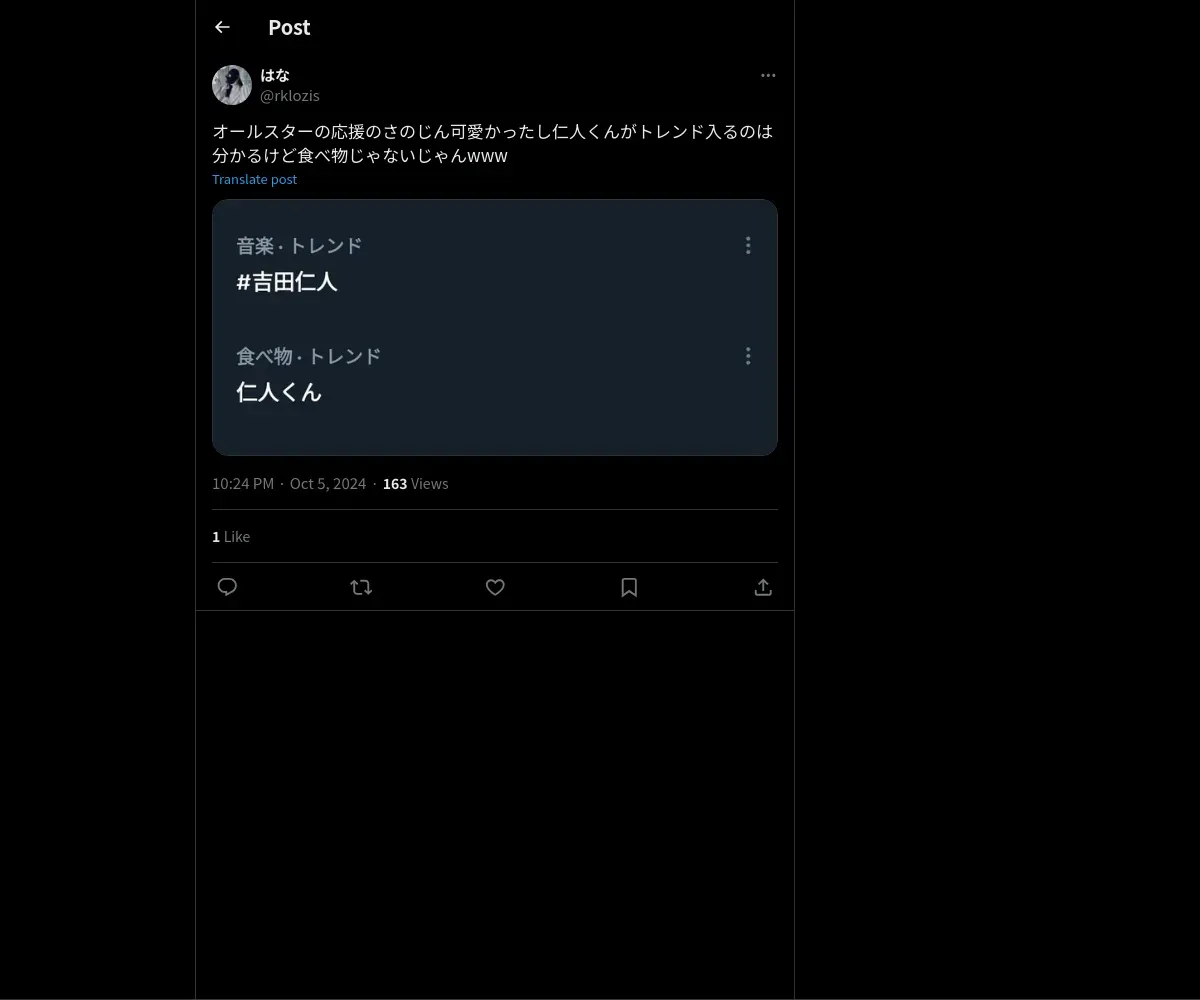Like the post with the heart icon

(x=495, y=587)
